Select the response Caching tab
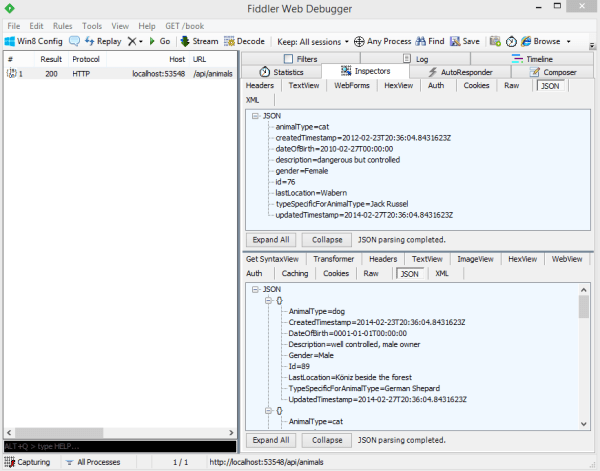Viewport: 600px width, 471px height. tap(295, 273)
